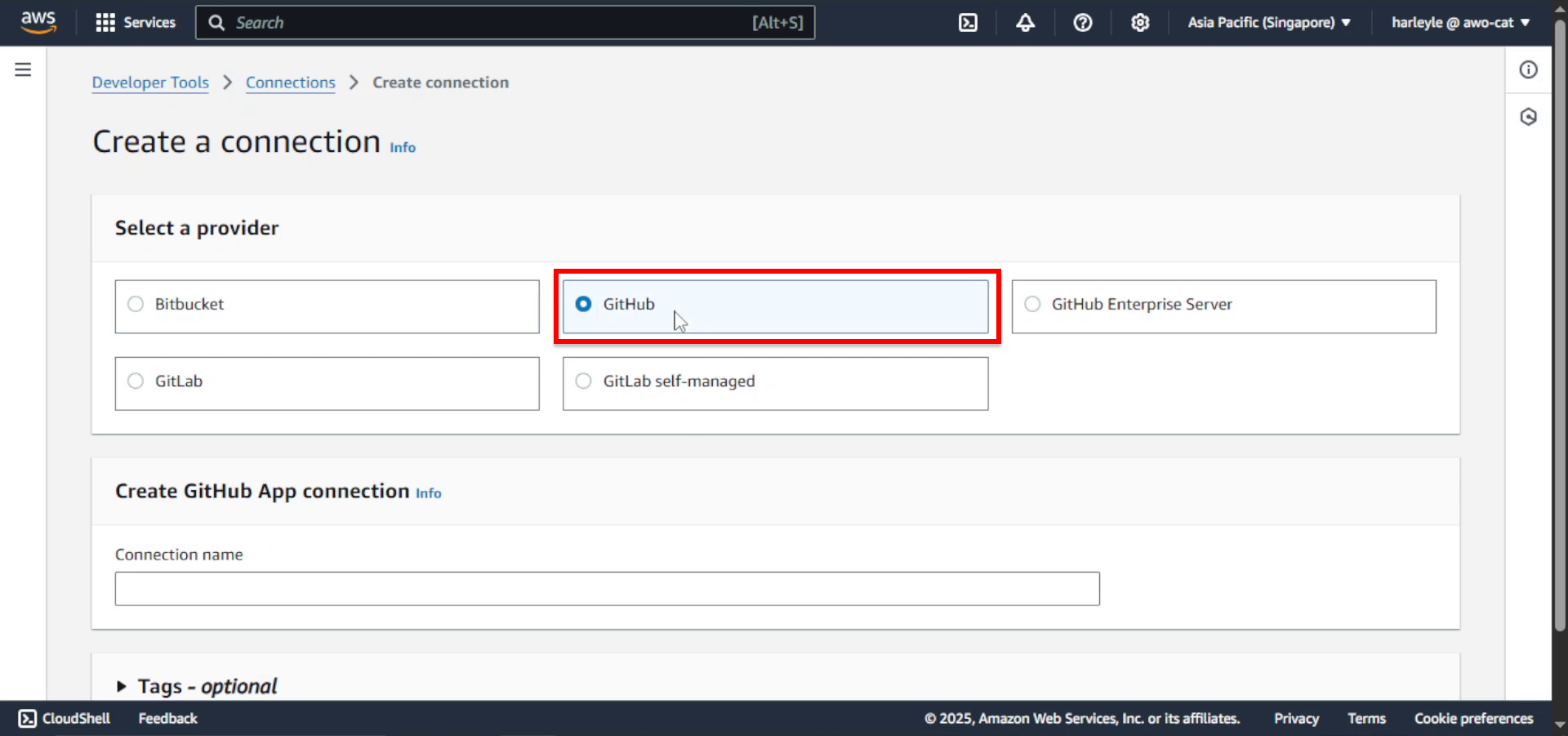
Task: Focus the top Search box
Action: coord(505,23)
